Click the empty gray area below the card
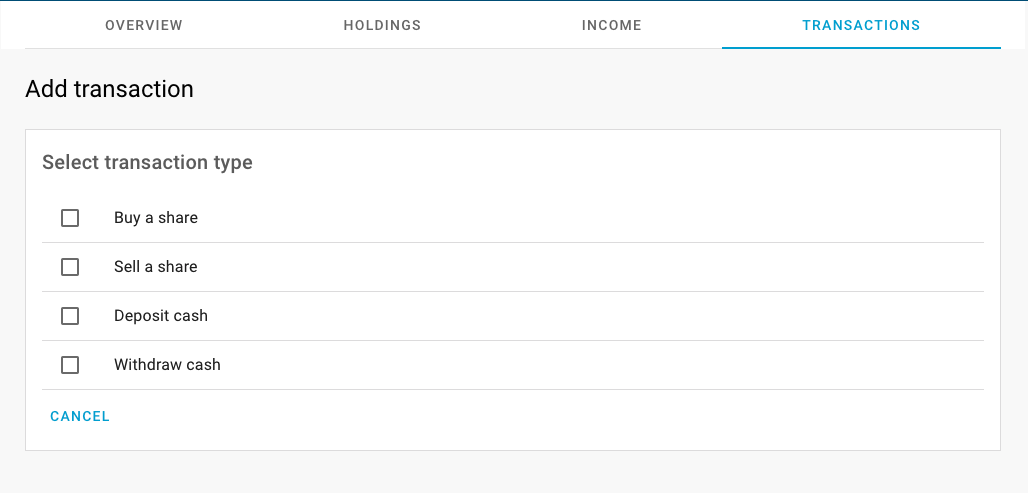 click(513, 472)
